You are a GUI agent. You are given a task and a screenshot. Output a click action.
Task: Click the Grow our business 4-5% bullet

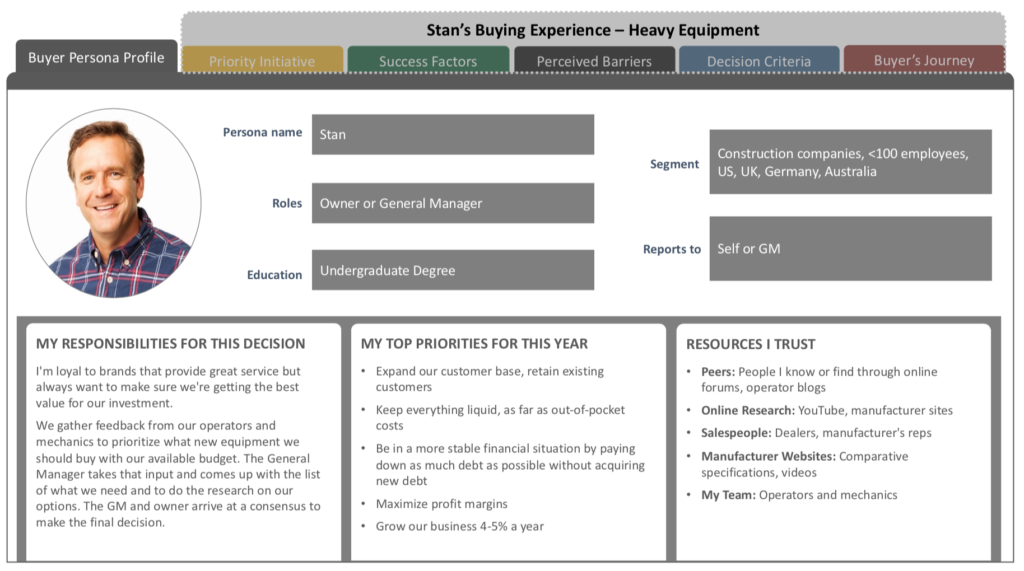click(459, 526)
